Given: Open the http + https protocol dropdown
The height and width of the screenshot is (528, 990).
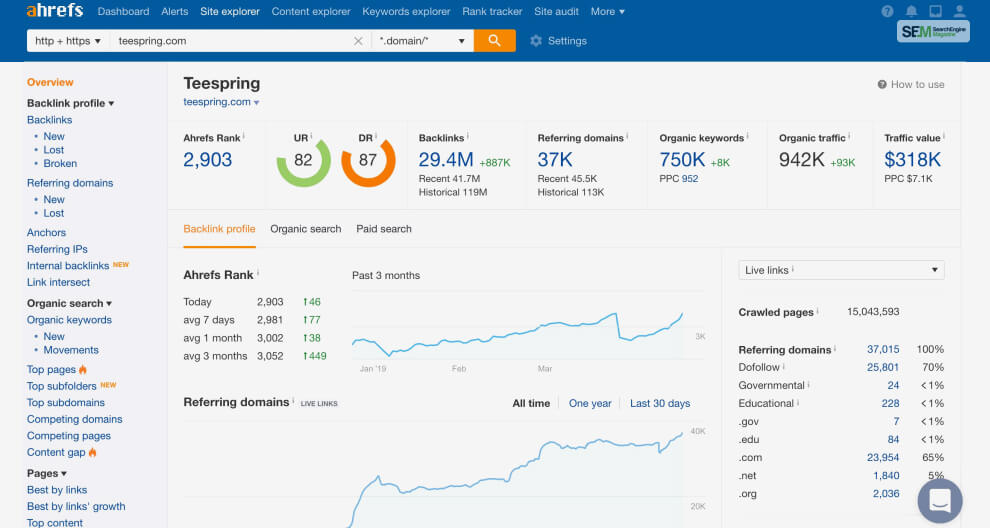Looking at the screenshot, I should (x=68, y=41).
